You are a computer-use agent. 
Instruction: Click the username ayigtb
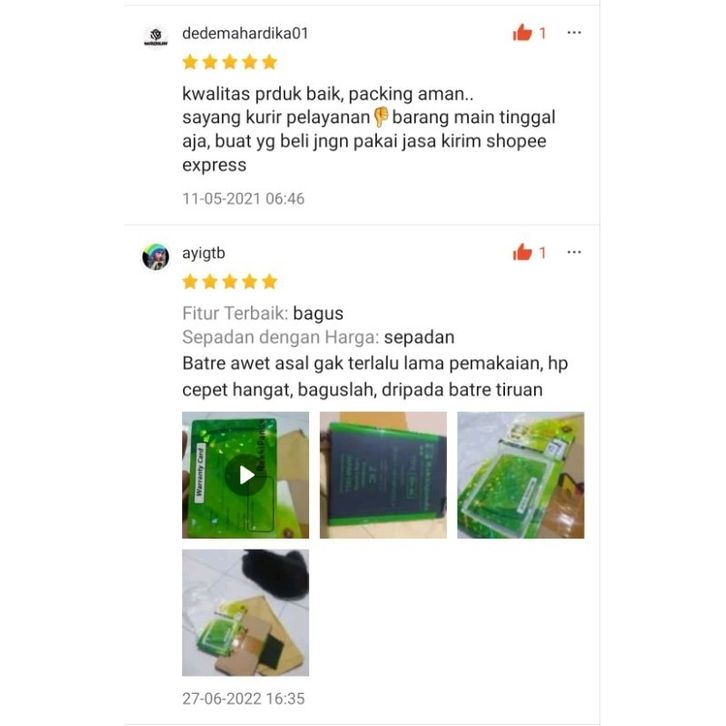click(x=204, y=253)
